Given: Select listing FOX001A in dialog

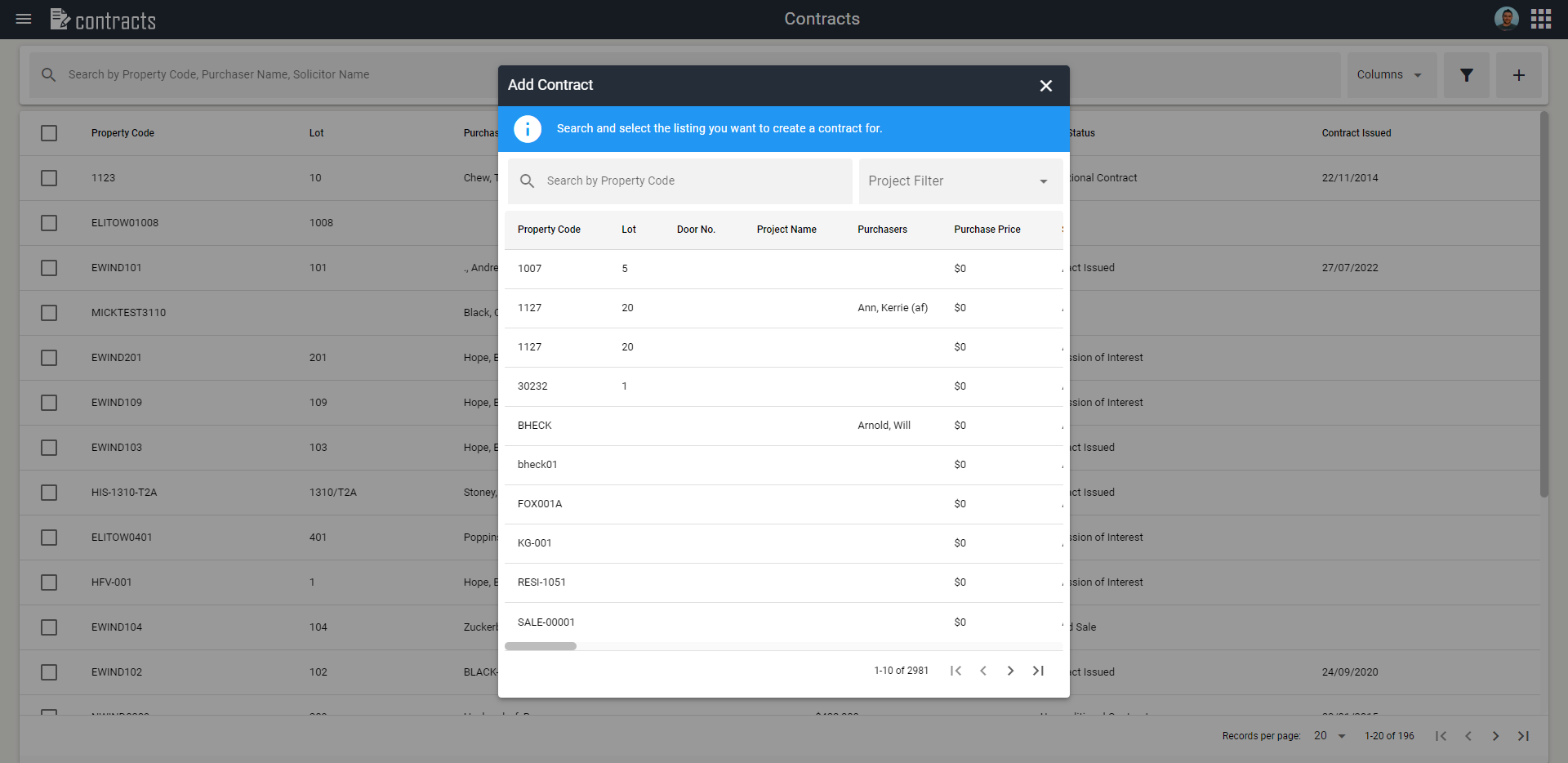Looking at the screenshot, I should [540, 504].
